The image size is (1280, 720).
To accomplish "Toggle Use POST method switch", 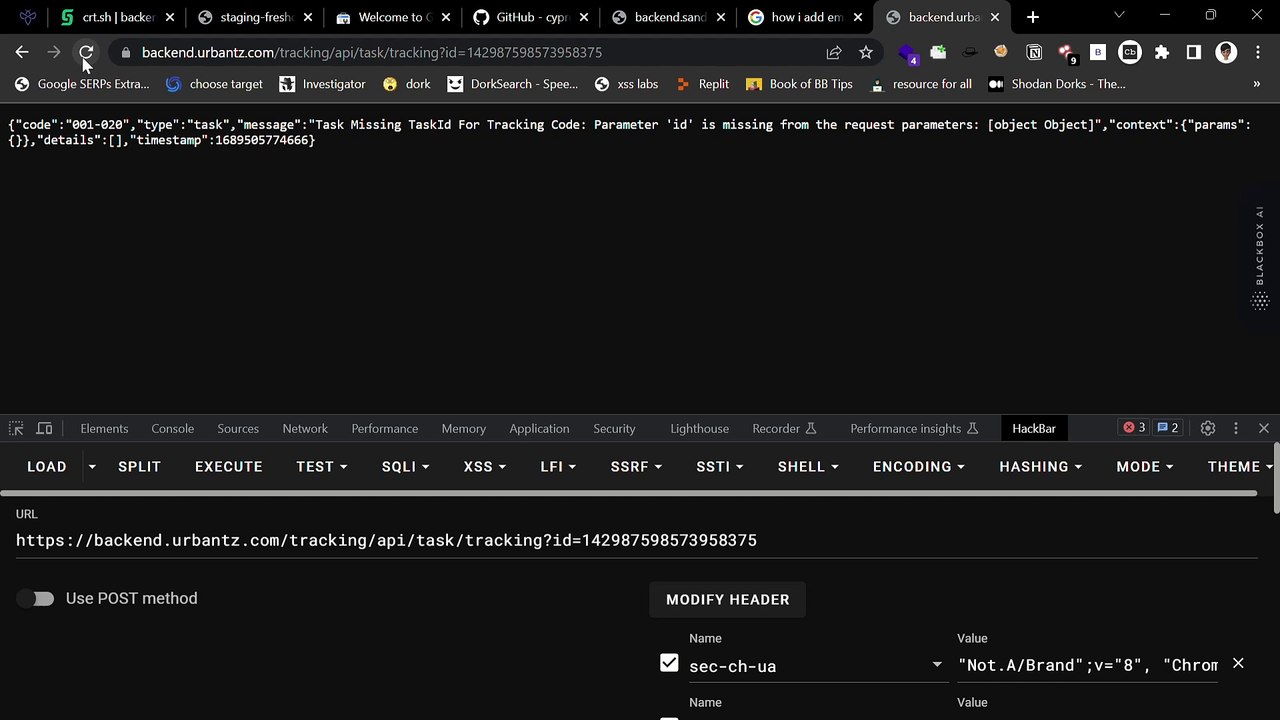I will pos(36,598).
